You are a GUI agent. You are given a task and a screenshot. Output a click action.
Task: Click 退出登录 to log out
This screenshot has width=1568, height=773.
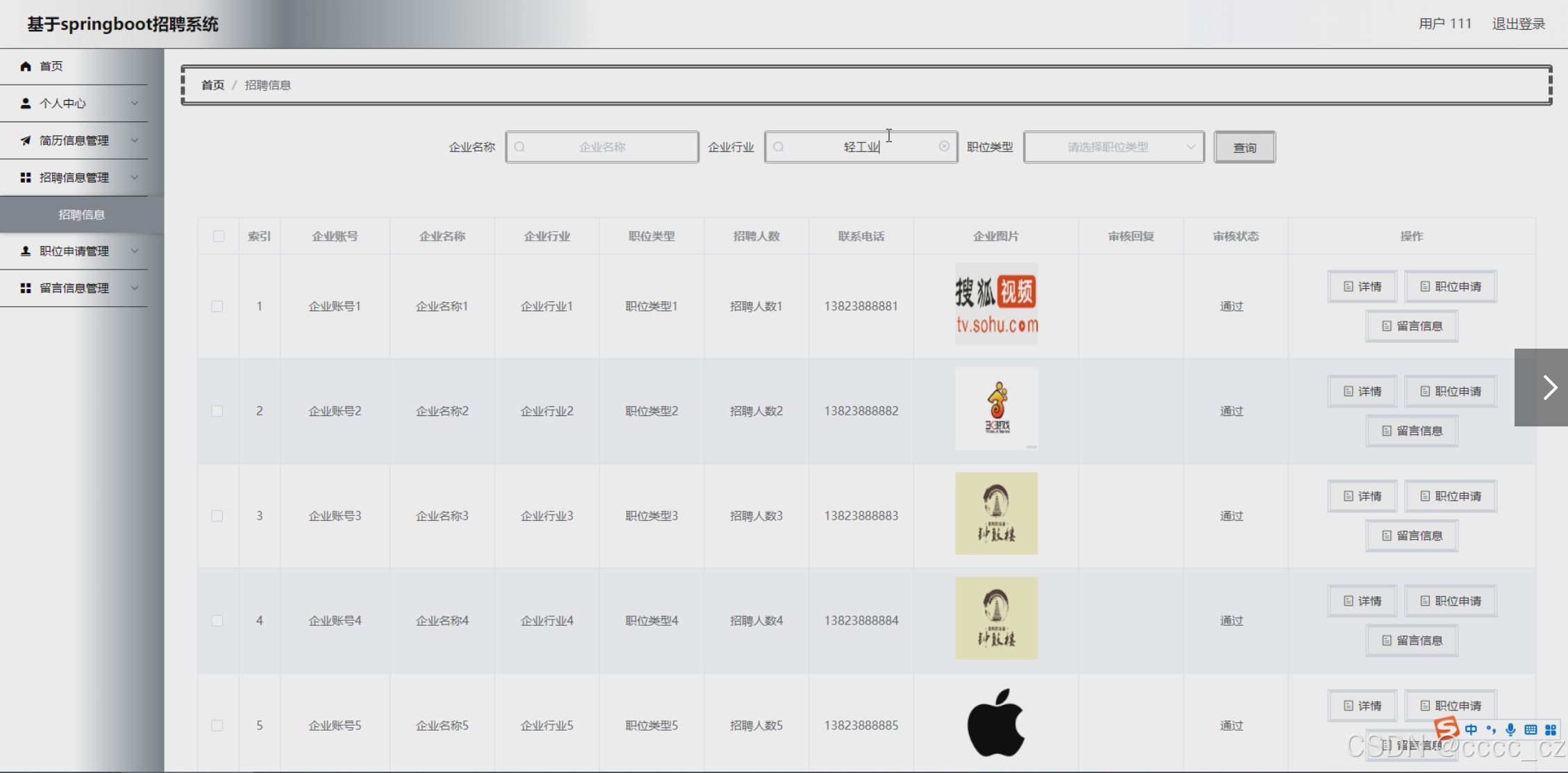tap(1518, 24)
